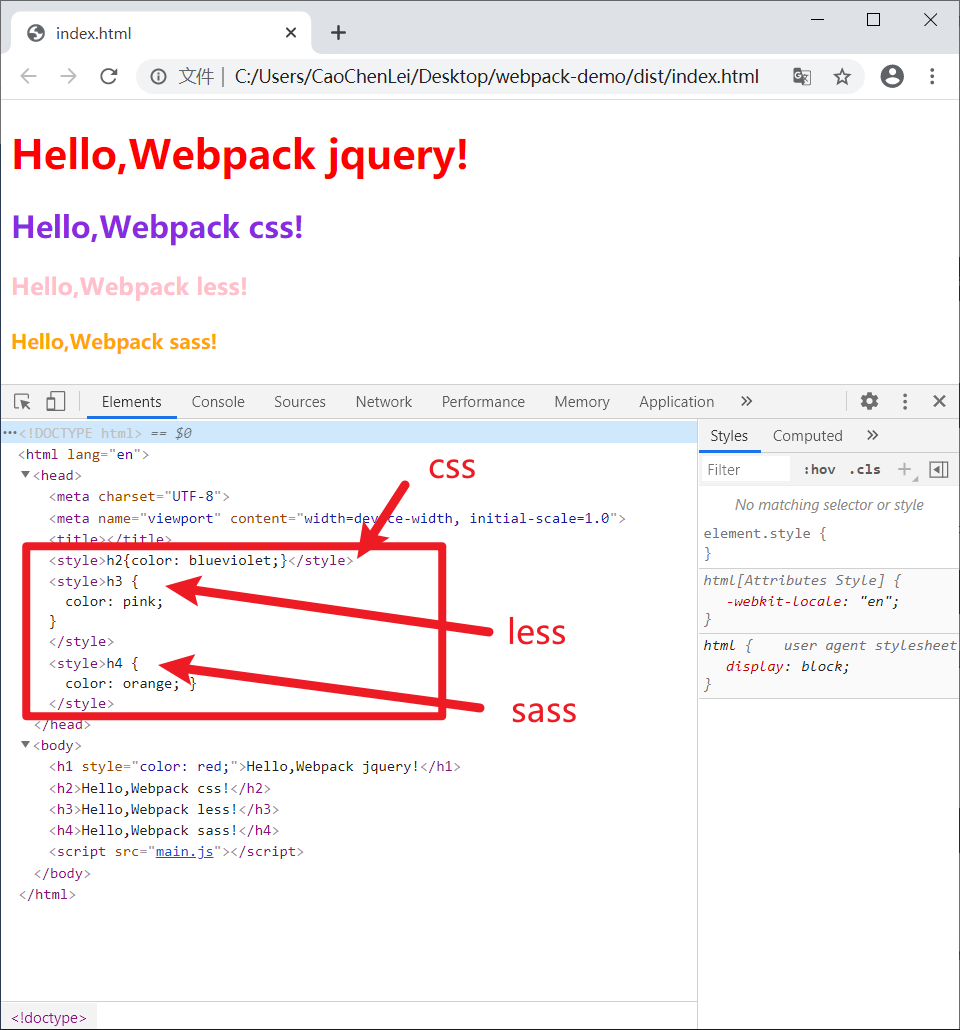Switch to the Elements tab
Screen dimensions: 960x1030
point(131,401)
